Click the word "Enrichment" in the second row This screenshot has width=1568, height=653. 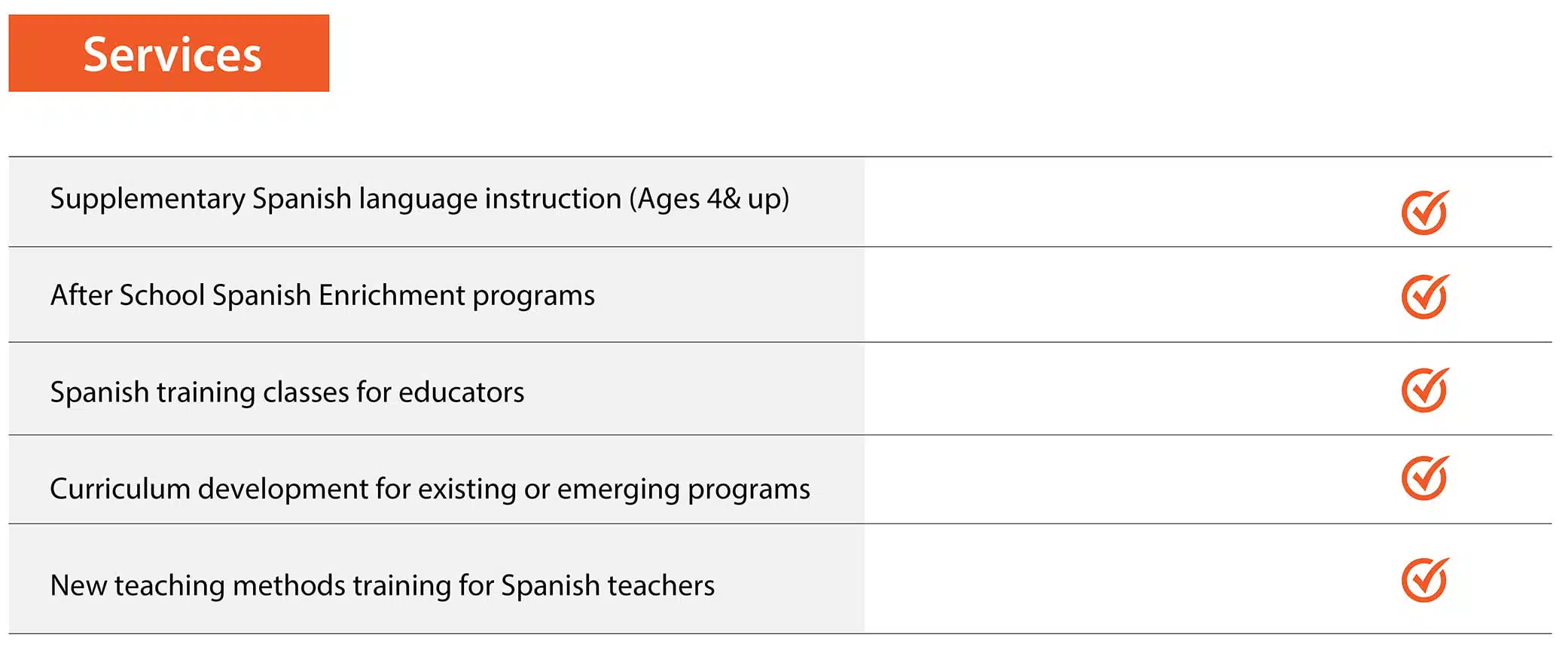point(392,295)
